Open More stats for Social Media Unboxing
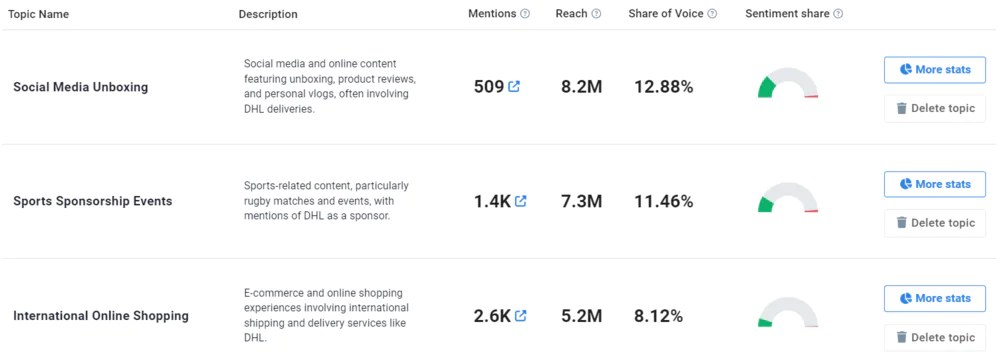 (x=935, y=70)
